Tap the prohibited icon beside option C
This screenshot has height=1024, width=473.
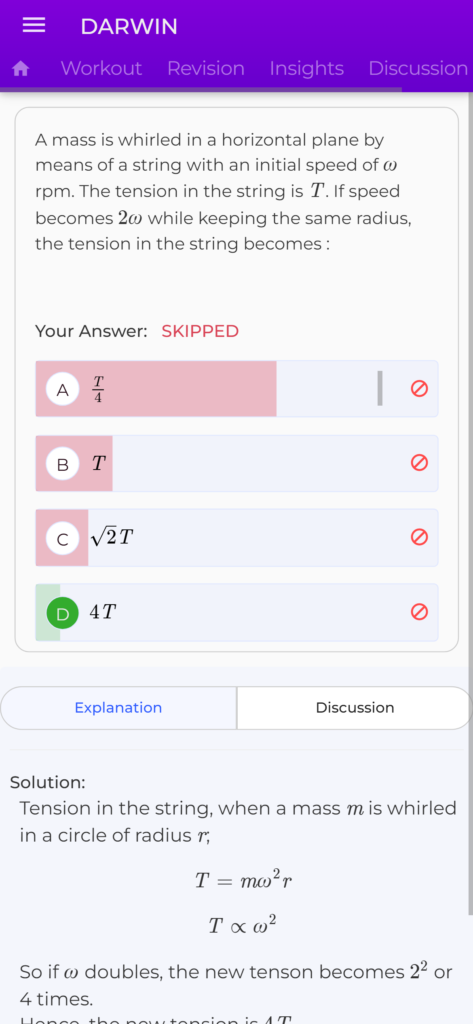(419, 537)
